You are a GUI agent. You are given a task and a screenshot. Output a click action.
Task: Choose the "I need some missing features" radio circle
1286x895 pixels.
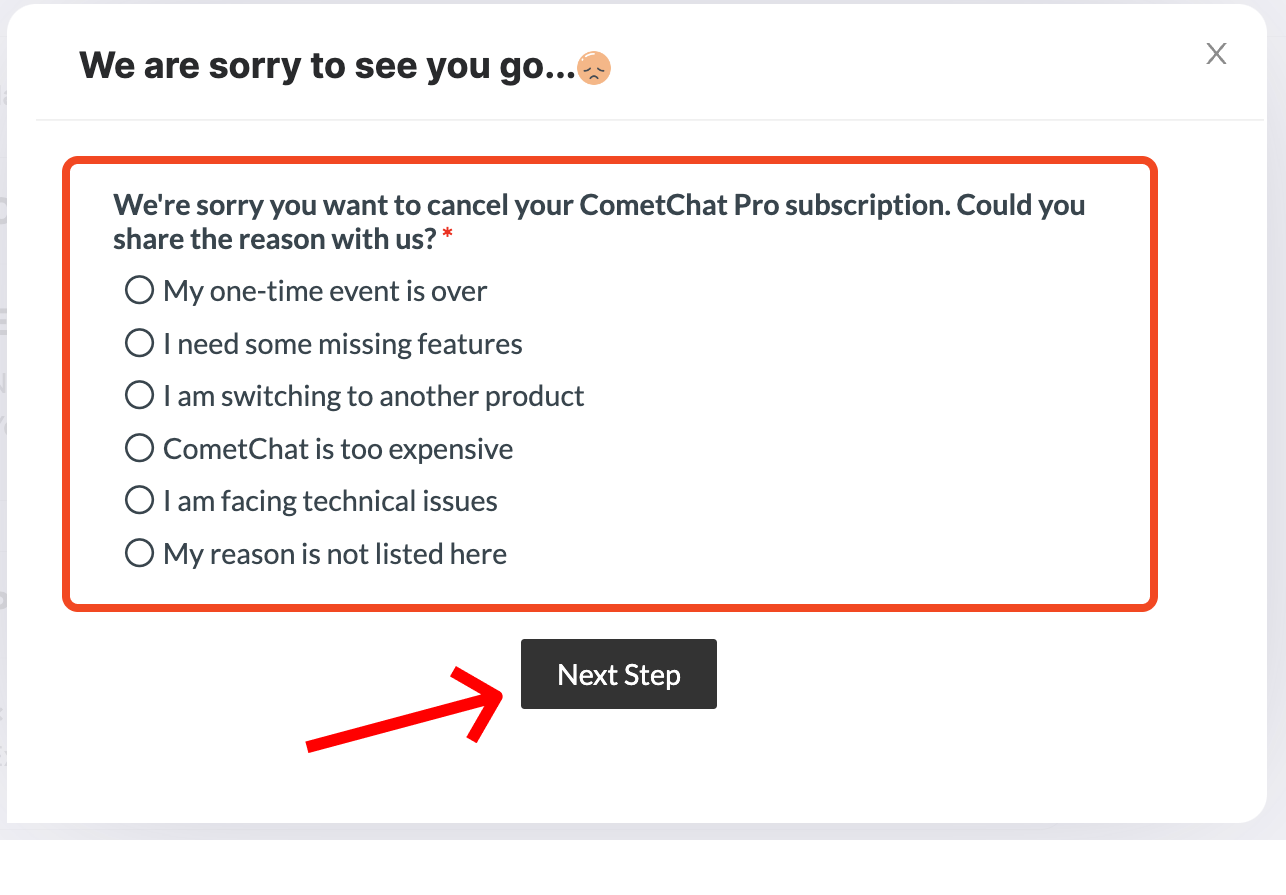(x=139, y=344)
